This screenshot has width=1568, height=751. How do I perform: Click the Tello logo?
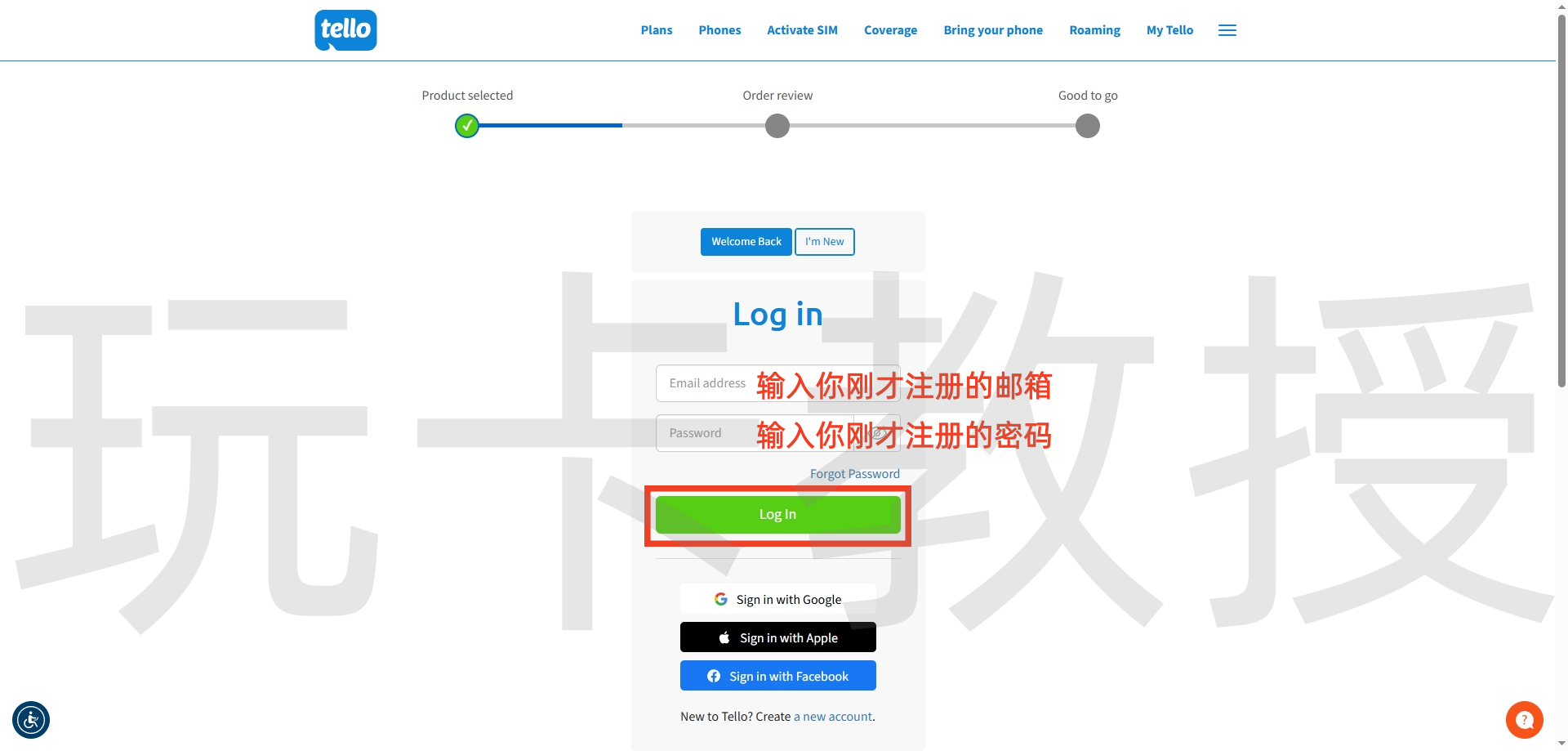tap(345, 30)
